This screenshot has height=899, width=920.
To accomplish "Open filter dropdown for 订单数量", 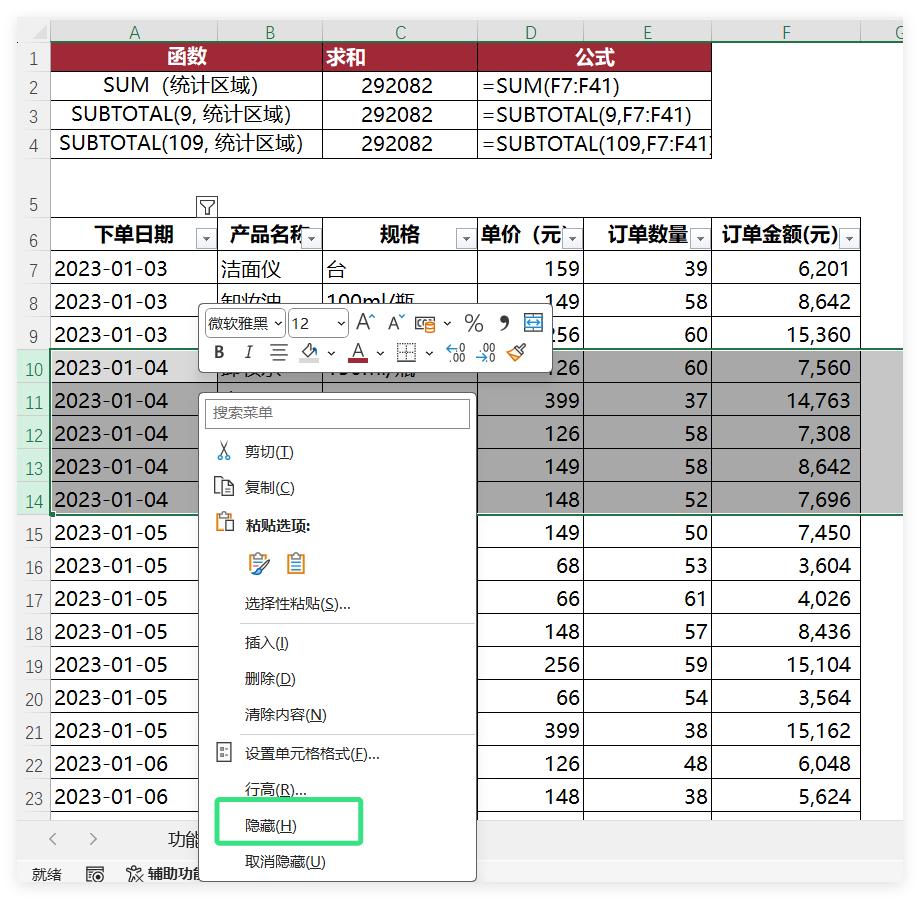I will point(700,239).
